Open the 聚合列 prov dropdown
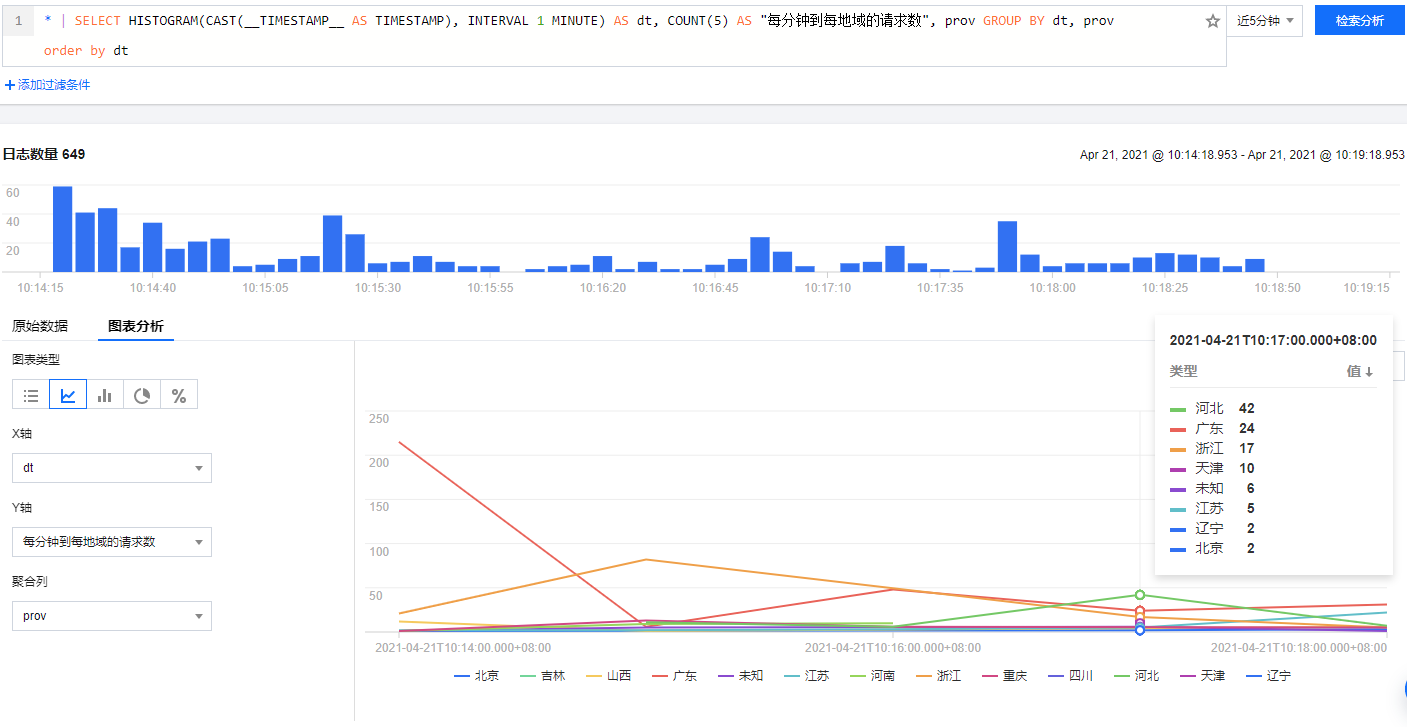1407x727 pixels. [x=112, y=616]
